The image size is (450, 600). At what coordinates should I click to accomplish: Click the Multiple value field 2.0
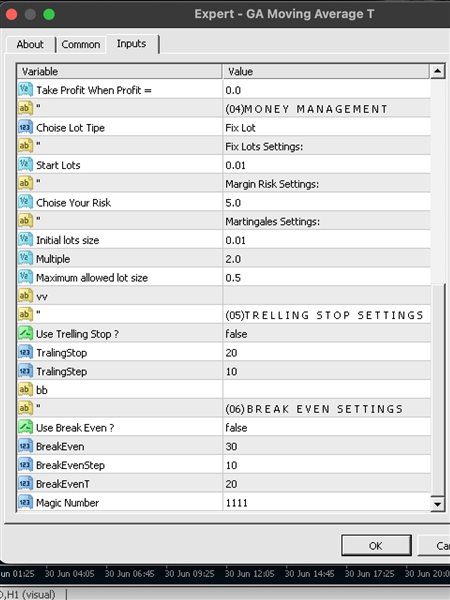tap(326, 259)
